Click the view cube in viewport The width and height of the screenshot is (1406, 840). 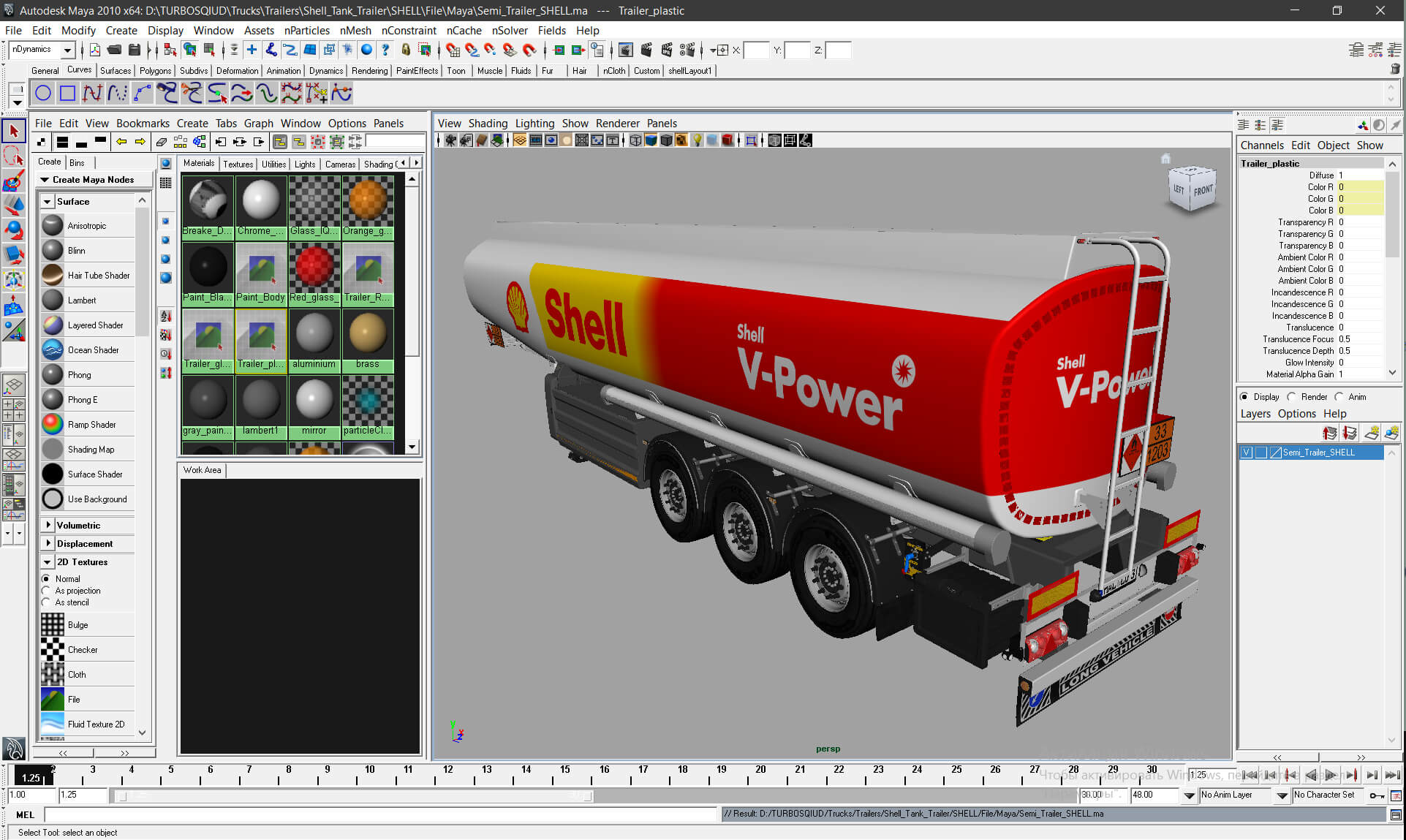[1192, 189]
